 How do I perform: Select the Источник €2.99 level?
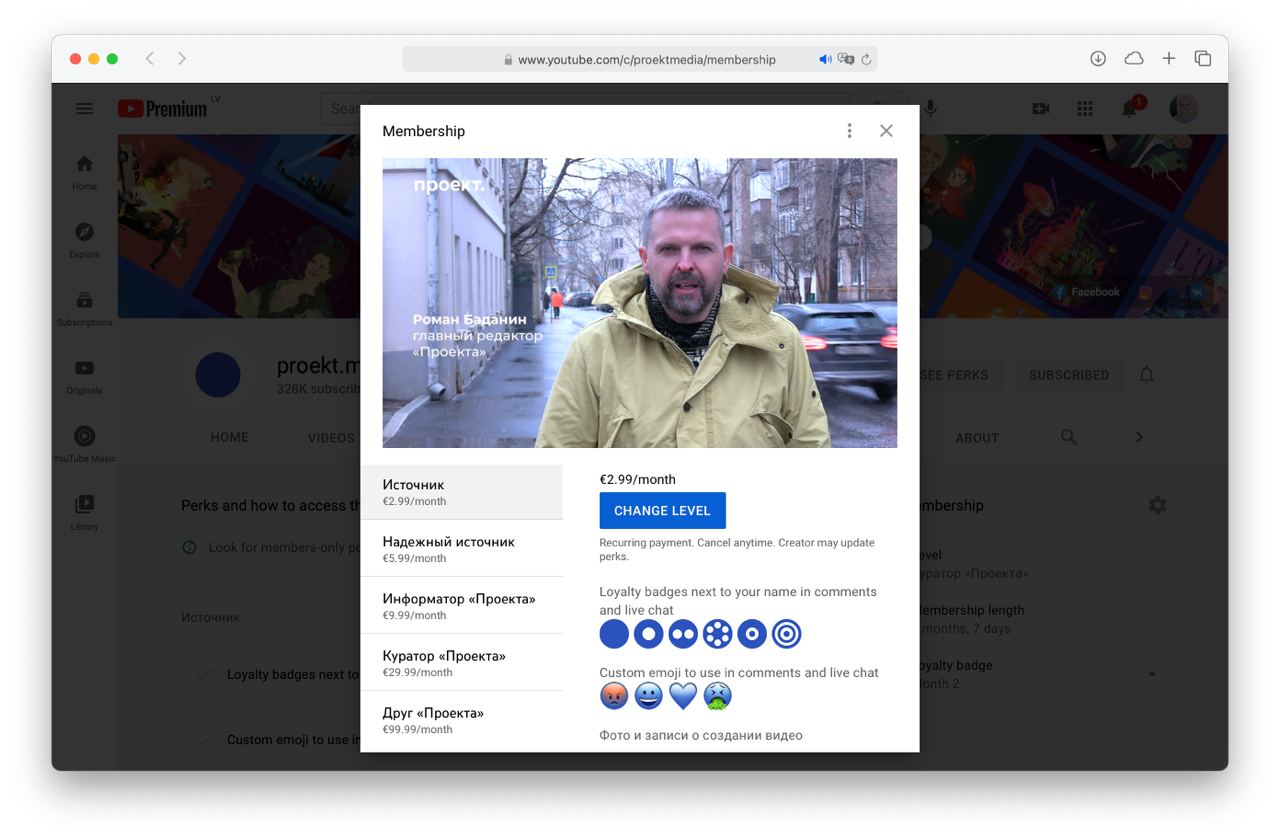coord(461,492)
